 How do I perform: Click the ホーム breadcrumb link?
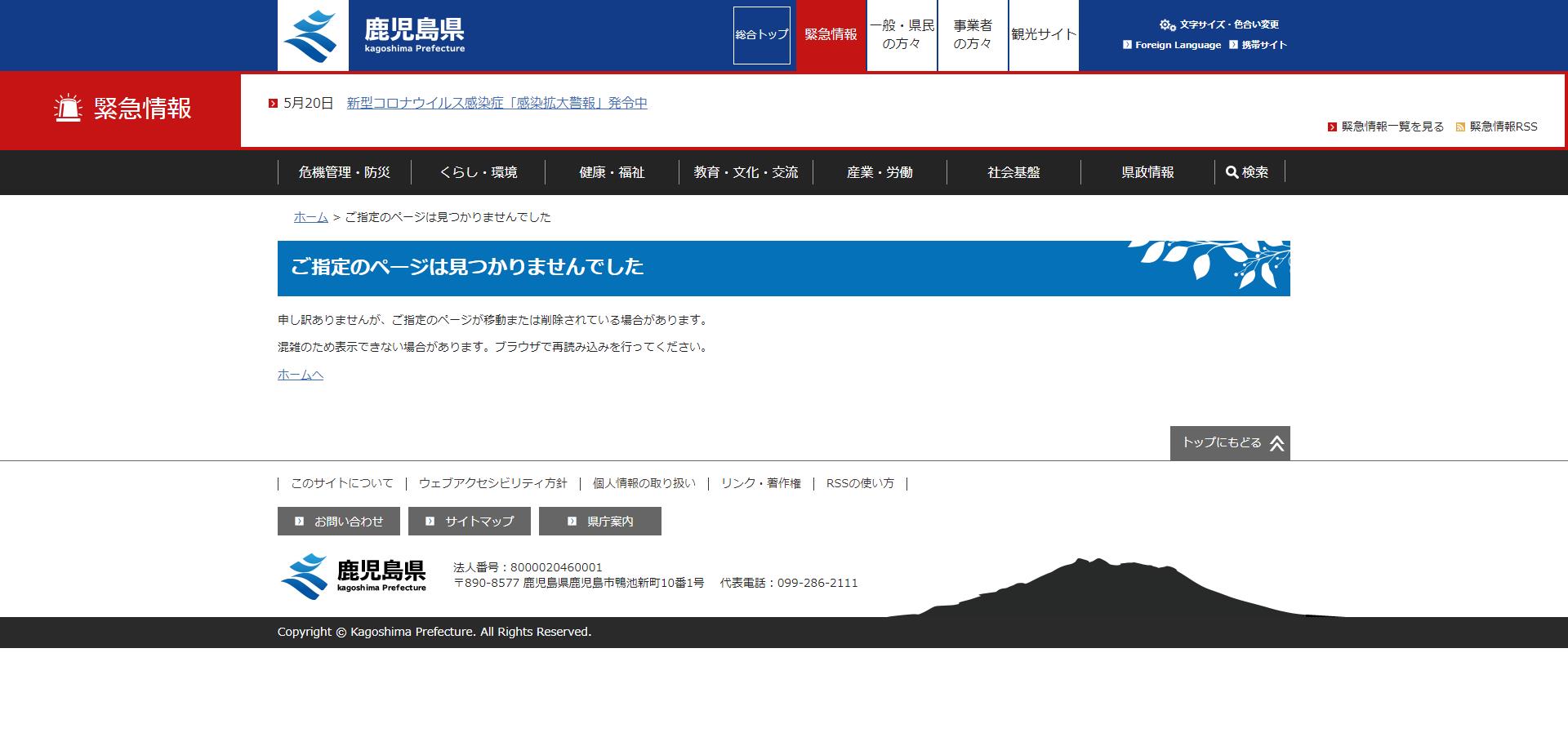(x=310, y=217)
